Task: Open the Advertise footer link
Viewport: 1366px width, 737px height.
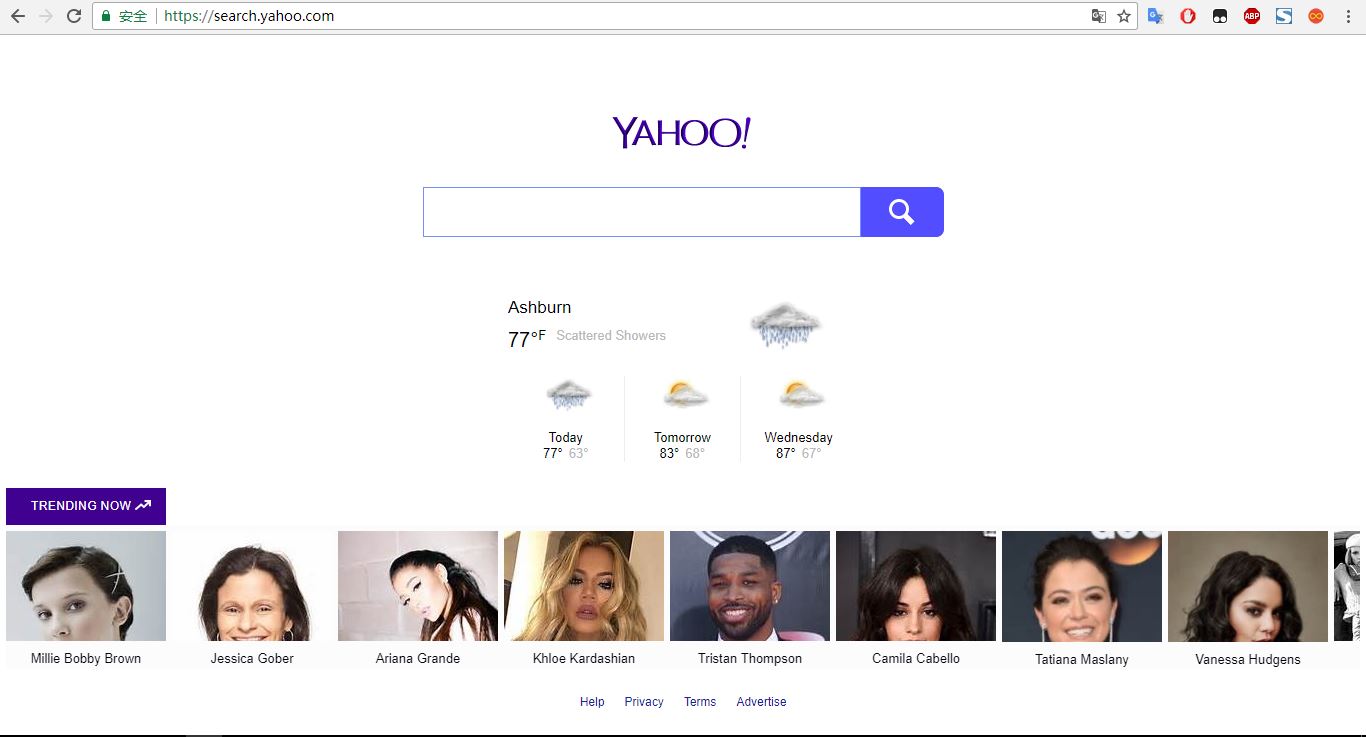Action: (761, 702)
